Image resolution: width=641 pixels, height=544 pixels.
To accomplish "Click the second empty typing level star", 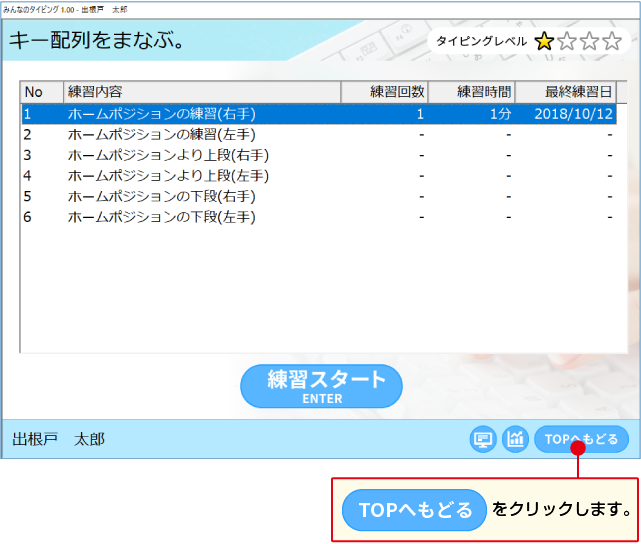I will point(567,41).
